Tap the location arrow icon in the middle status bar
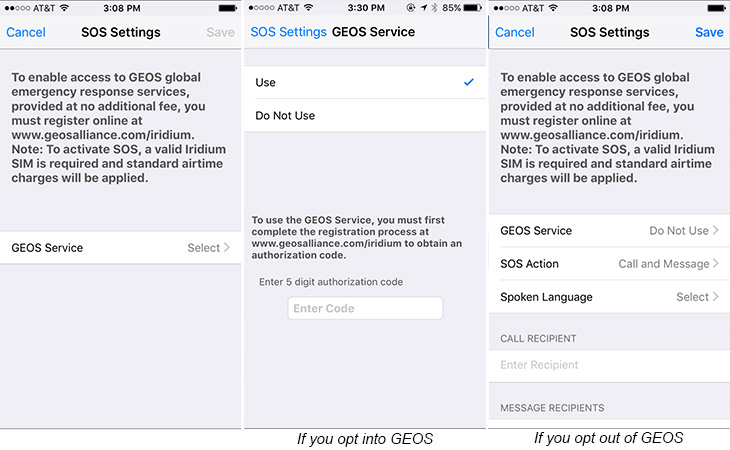The width and height of the screenshot is (730, 450). [x=422, y=8]
